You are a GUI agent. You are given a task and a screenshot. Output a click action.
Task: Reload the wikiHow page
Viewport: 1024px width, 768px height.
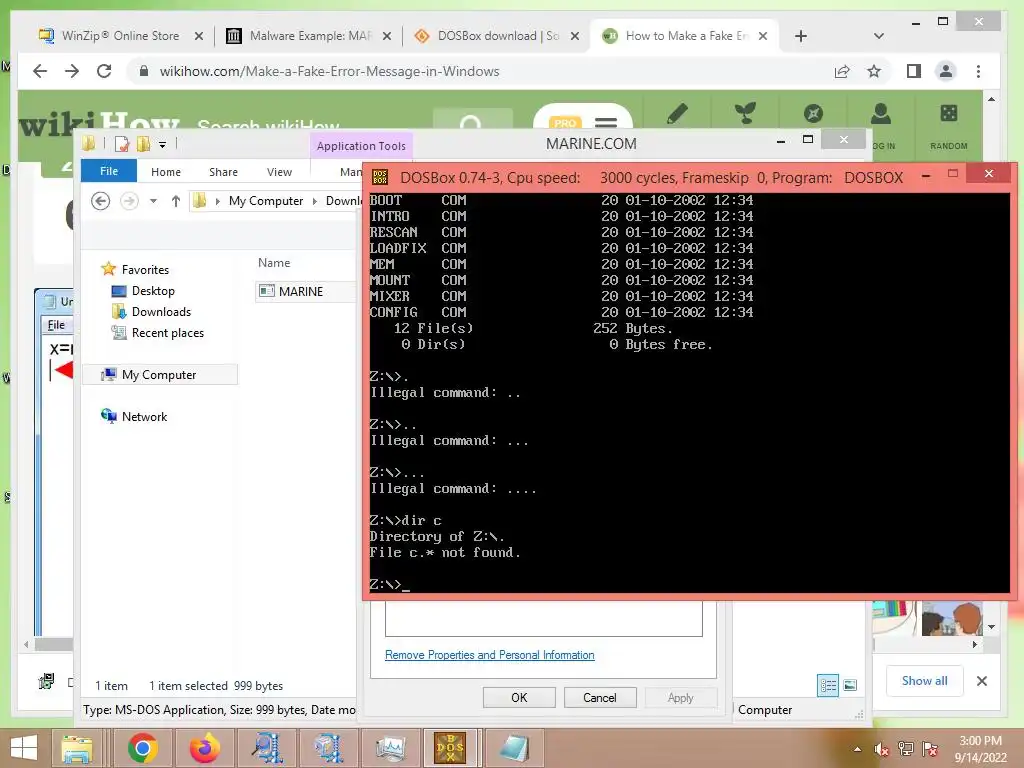click(104, 71)
